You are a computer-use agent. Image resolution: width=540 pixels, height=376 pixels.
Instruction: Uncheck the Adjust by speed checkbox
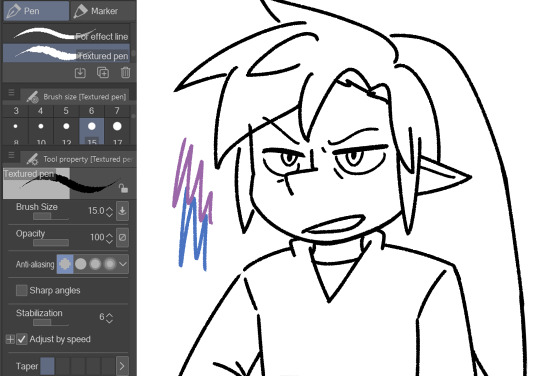coord(22,339)
